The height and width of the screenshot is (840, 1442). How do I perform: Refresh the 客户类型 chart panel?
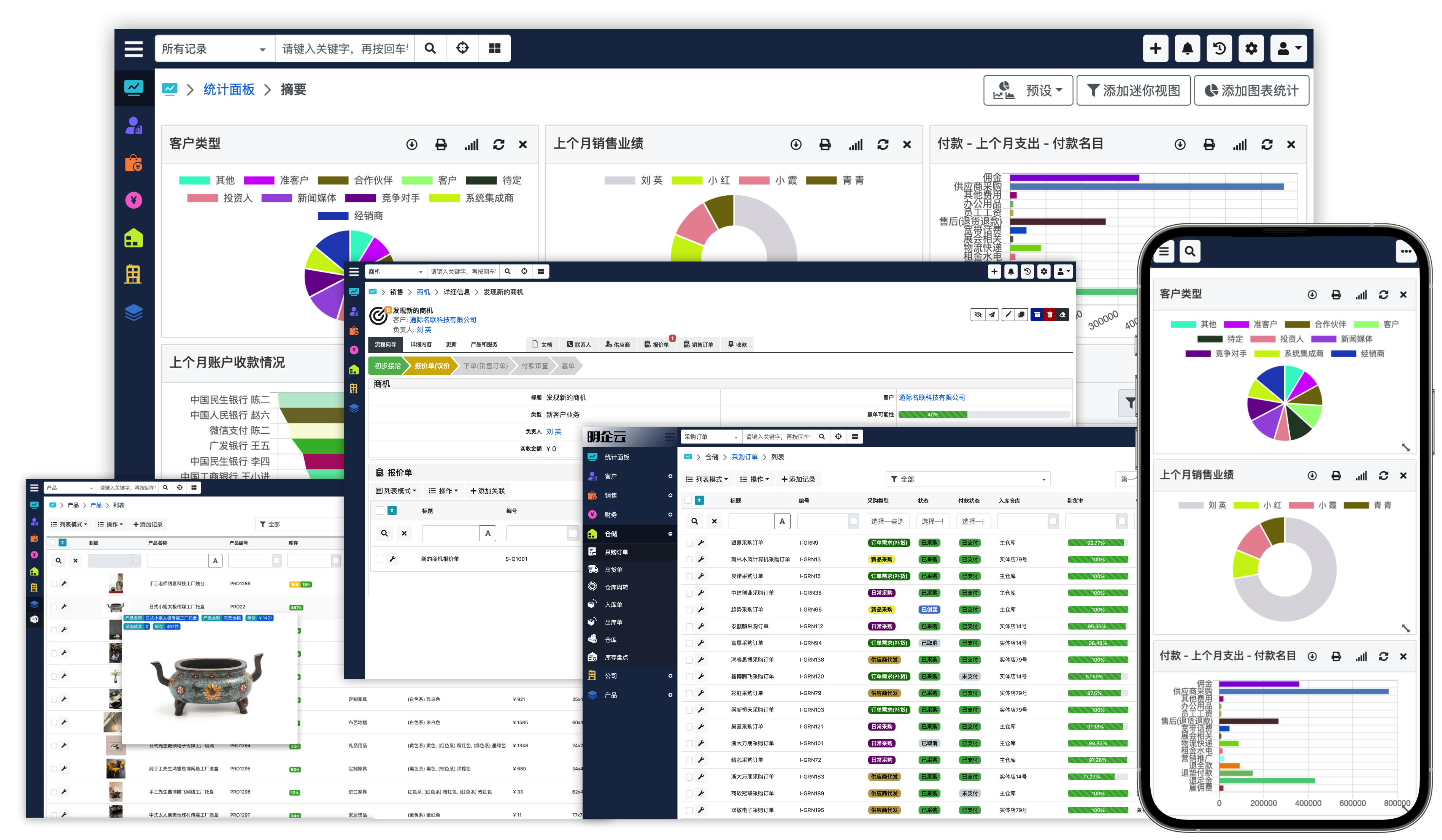pos(499,145)
